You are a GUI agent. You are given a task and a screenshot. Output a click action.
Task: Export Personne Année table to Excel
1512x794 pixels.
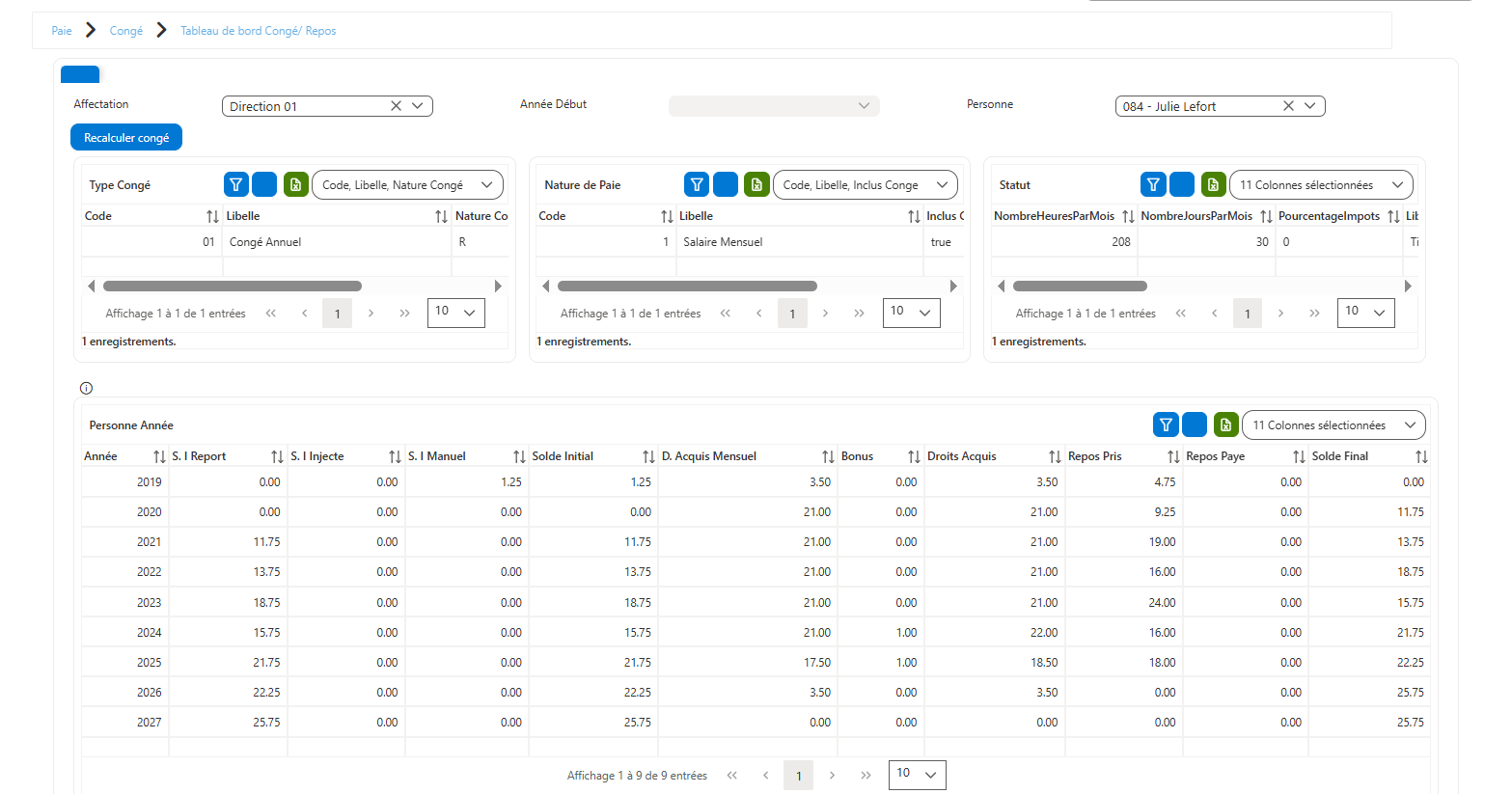[x=1226, y=424]
